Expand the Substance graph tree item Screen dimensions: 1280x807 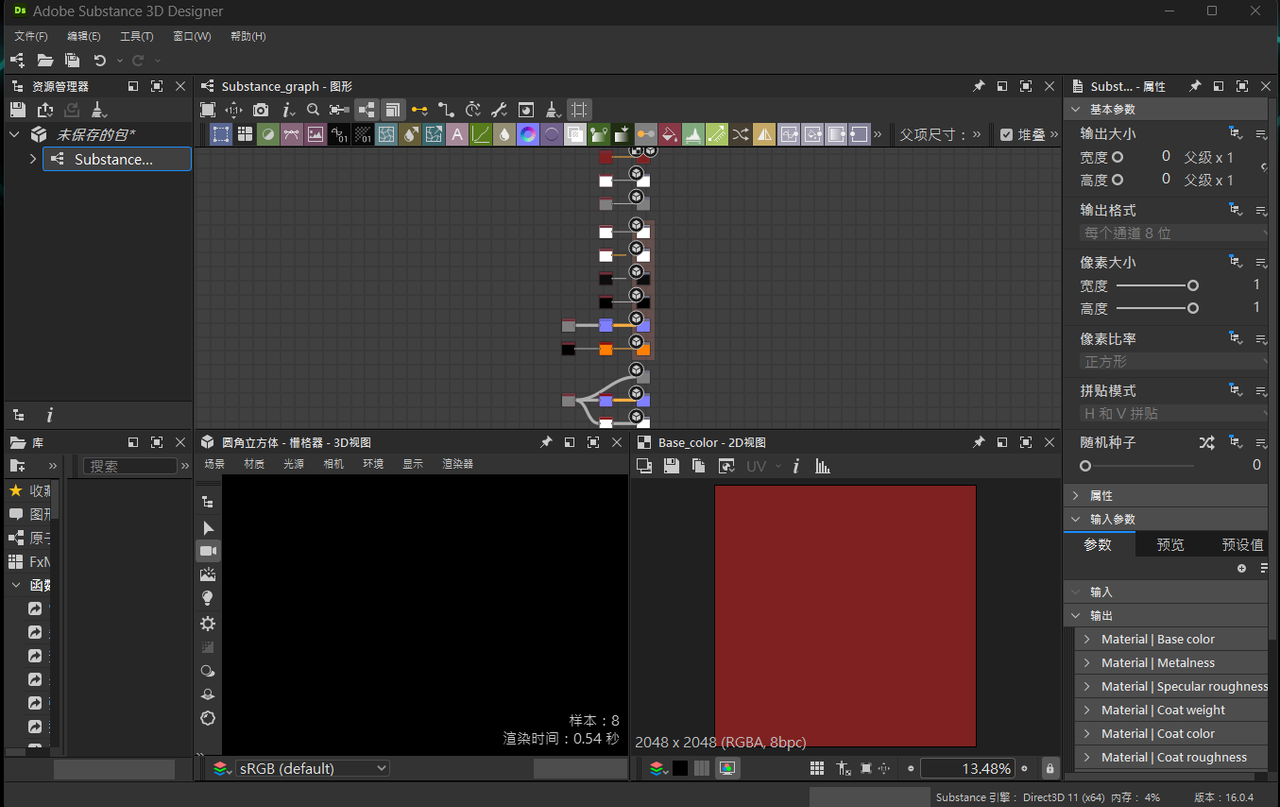(x=33, y=159)
